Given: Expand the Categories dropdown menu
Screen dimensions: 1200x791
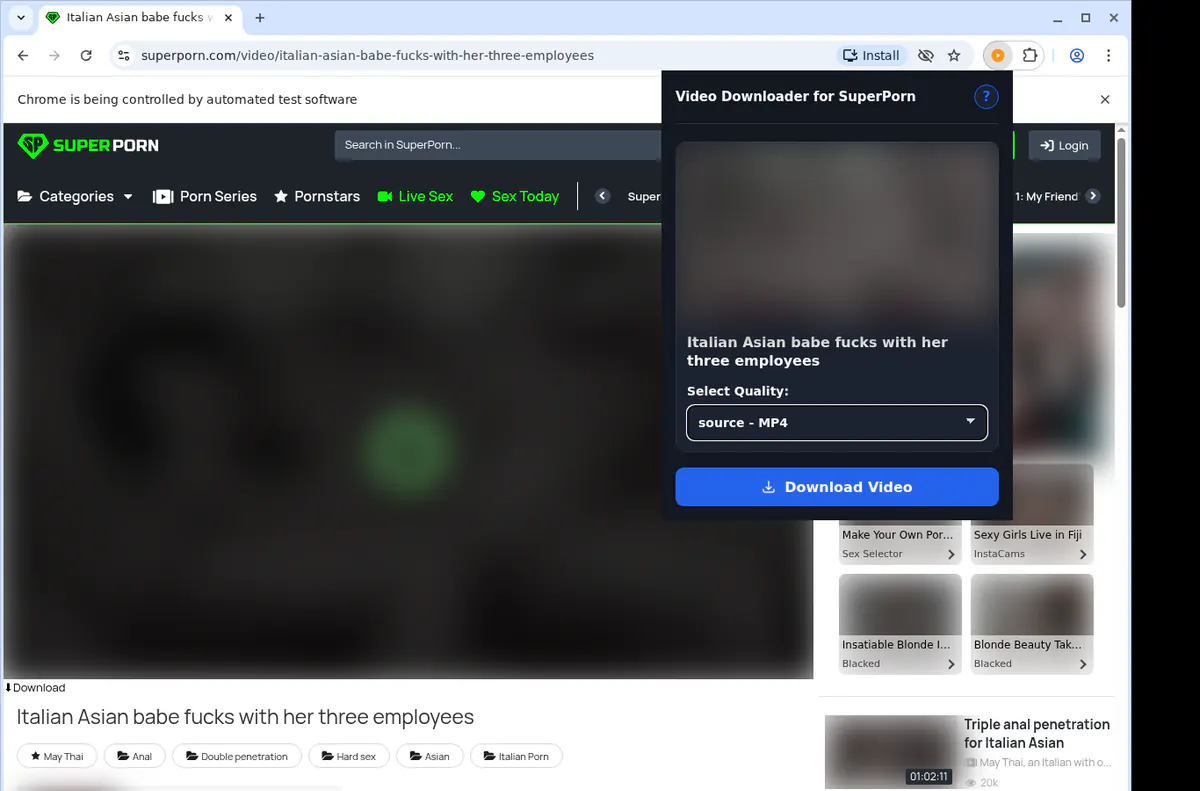Looking at the screenshot, I should [76, 196].
